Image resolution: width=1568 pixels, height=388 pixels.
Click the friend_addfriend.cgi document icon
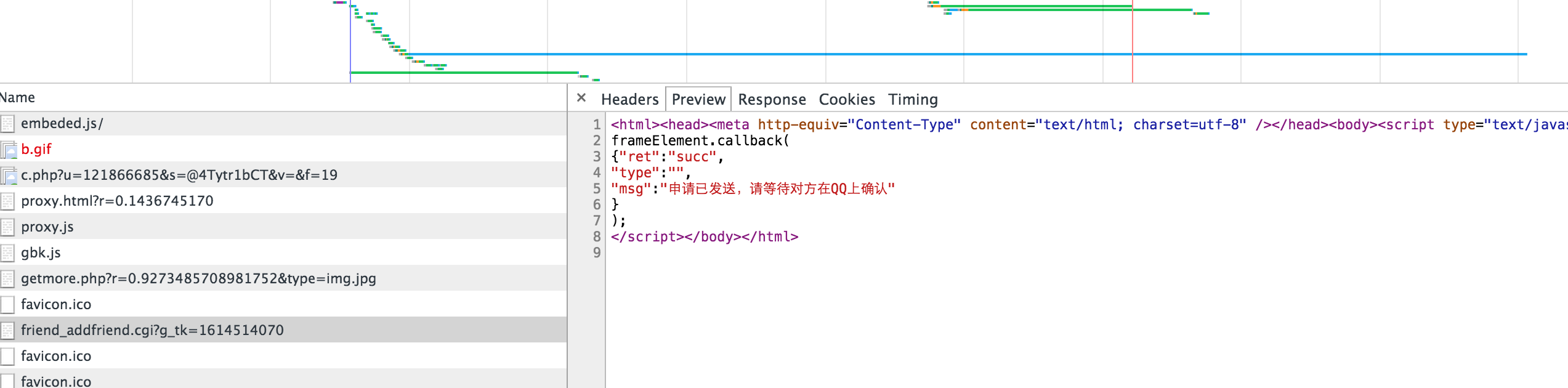click(7, 331)
